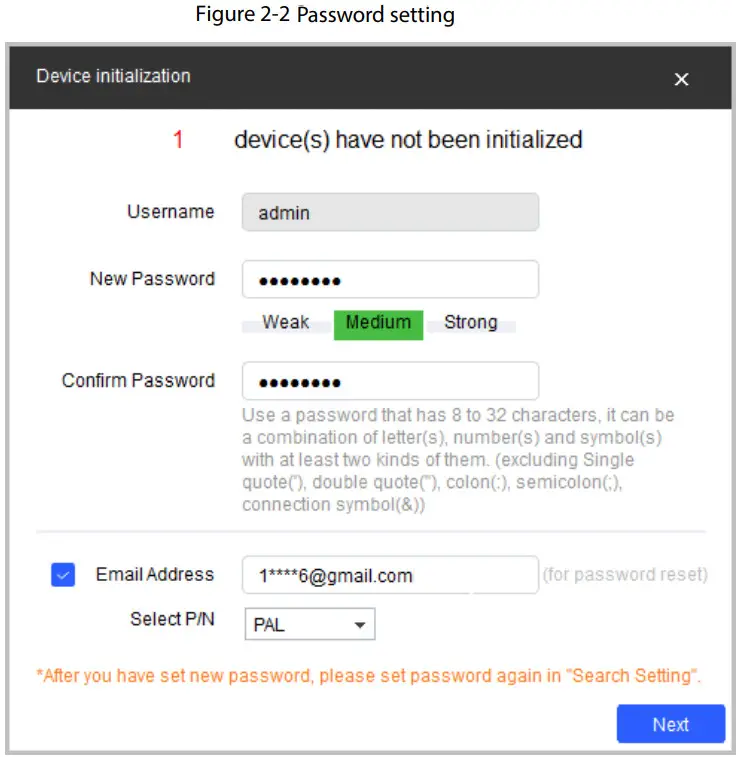The height and width of the screenshot is (757, 739).
Task: Click the green Medium strength indicator
Action: (x=378, y=323)
